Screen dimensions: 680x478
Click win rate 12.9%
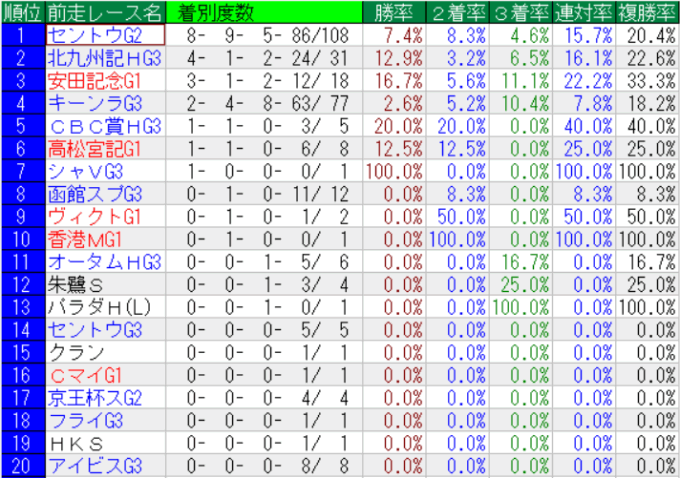pyautogui.click(x=399, y=58)
